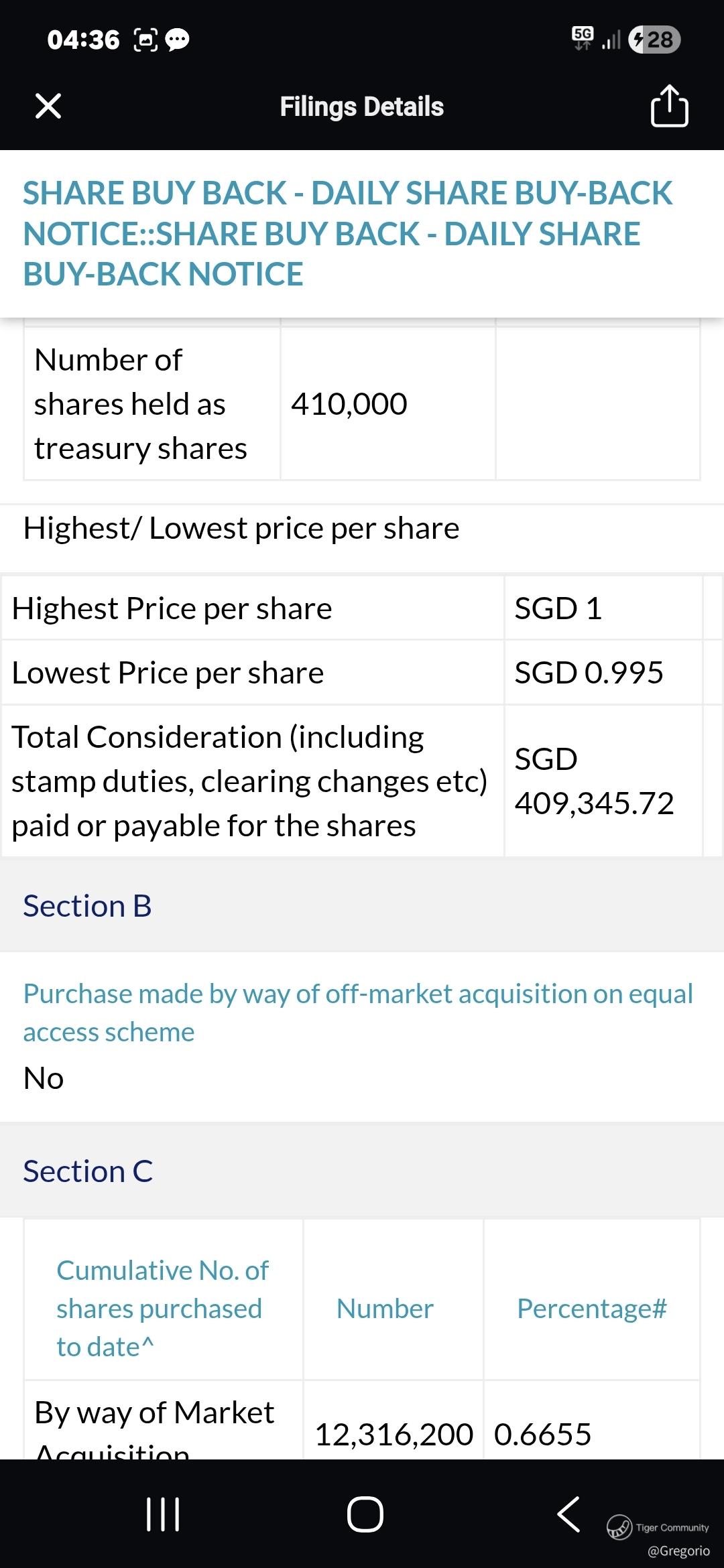This screenshot has height=1568, width=724.
Task: Tap the Android recent apps button
Action: click(x=163, y=1514)
